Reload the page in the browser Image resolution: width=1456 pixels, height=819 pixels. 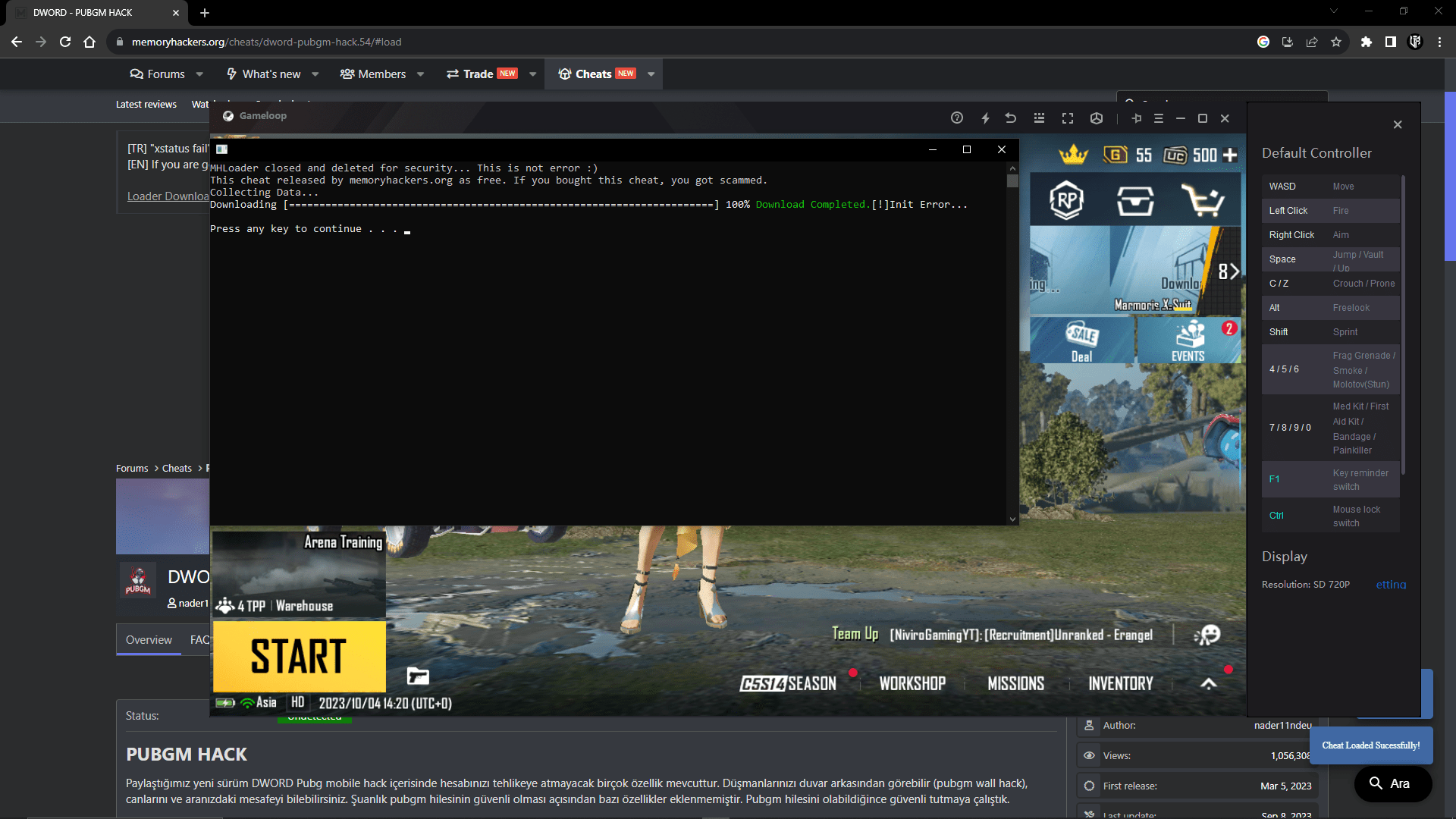point(65,42)
